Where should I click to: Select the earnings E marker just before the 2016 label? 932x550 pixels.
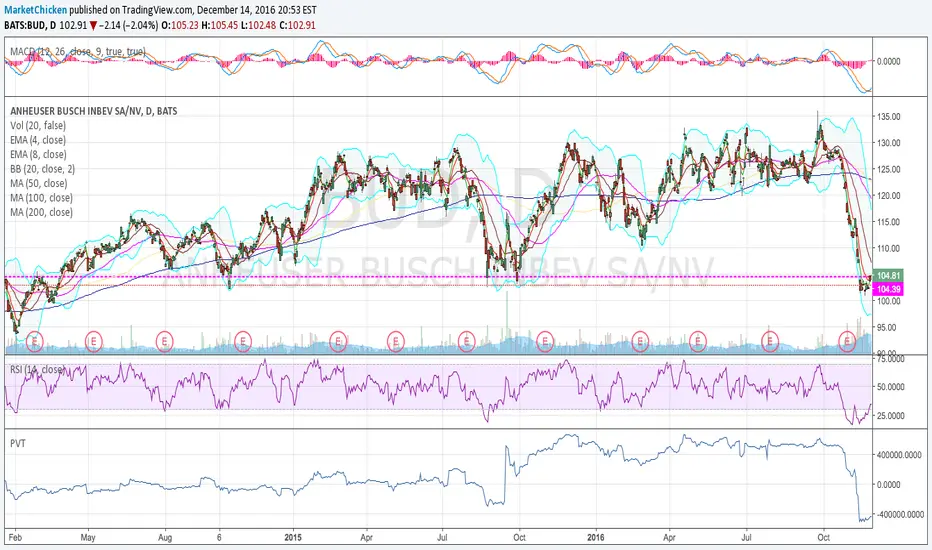point(544,341)
